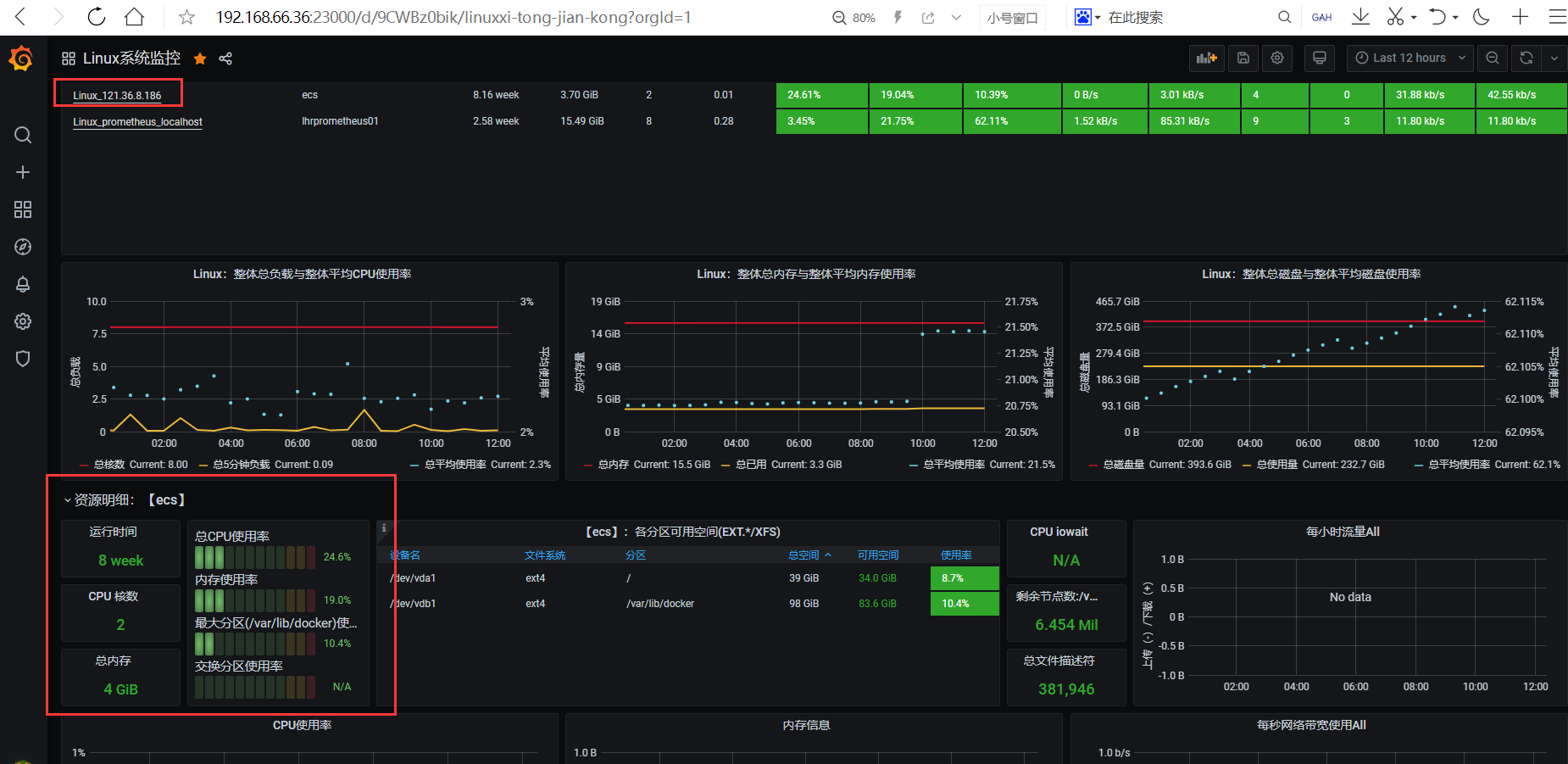Open the Alerting bell icon

(23, 284)
